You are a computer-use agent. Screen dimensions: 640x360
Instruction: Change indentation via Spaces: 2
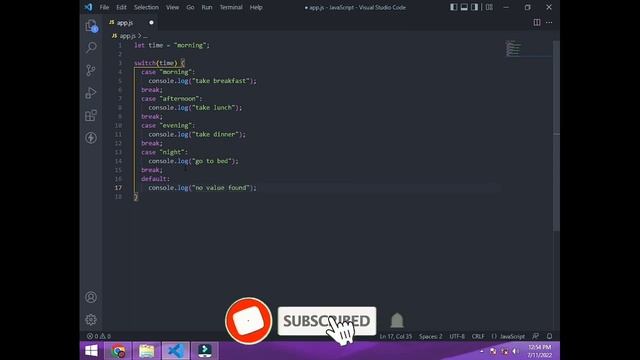click(431, 336)
